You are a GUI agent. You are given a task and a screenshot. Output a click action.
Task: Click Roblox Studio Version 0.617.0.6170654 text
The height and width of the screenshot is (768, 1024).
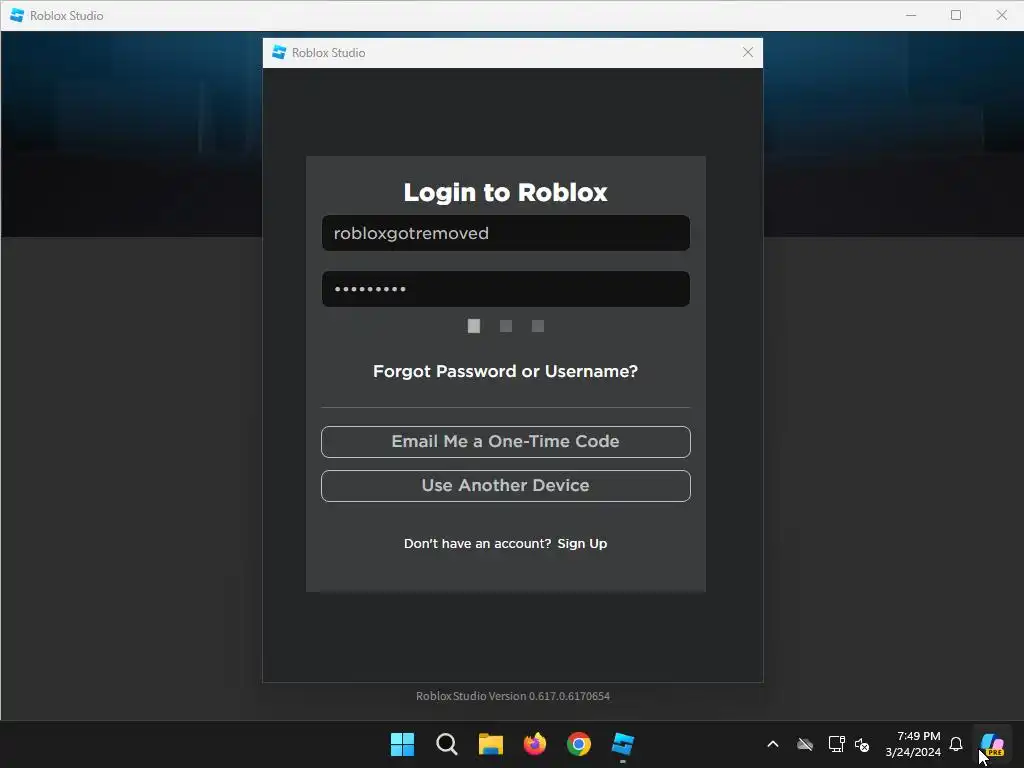click(x=513, y=696)
